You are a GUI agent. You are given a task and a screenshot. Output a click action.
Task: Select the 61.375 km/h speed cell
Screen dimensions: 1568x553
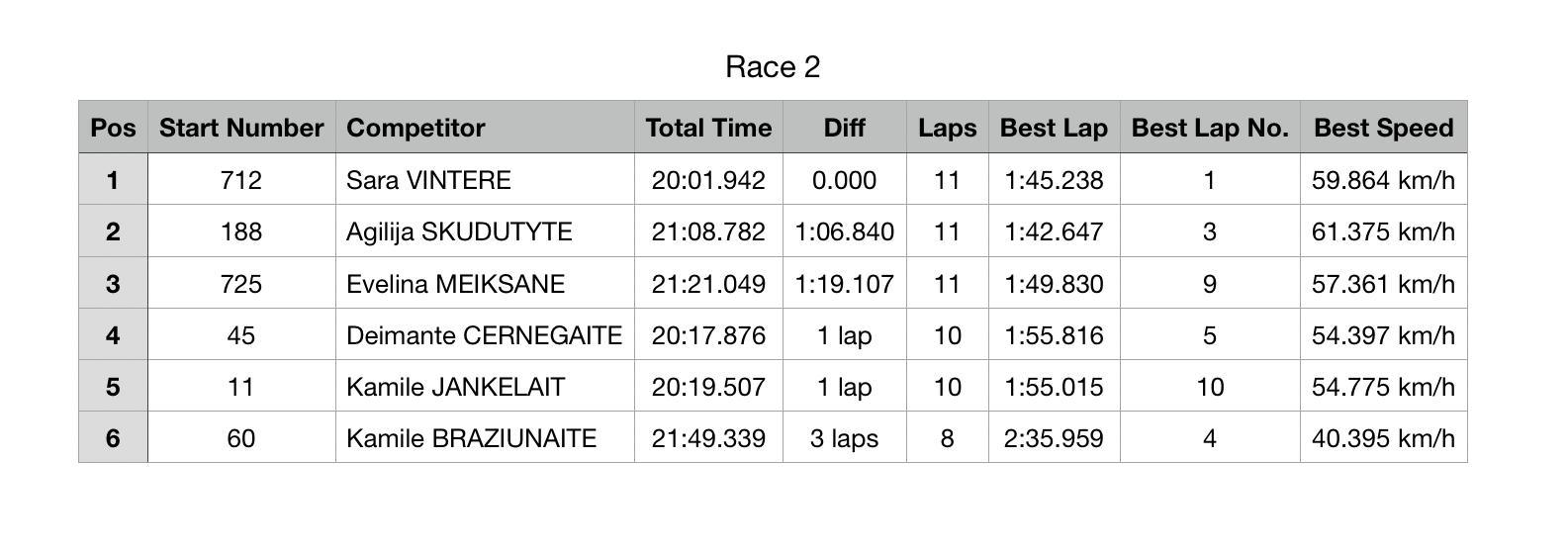pyautogui.click(x=1383, y=231)
